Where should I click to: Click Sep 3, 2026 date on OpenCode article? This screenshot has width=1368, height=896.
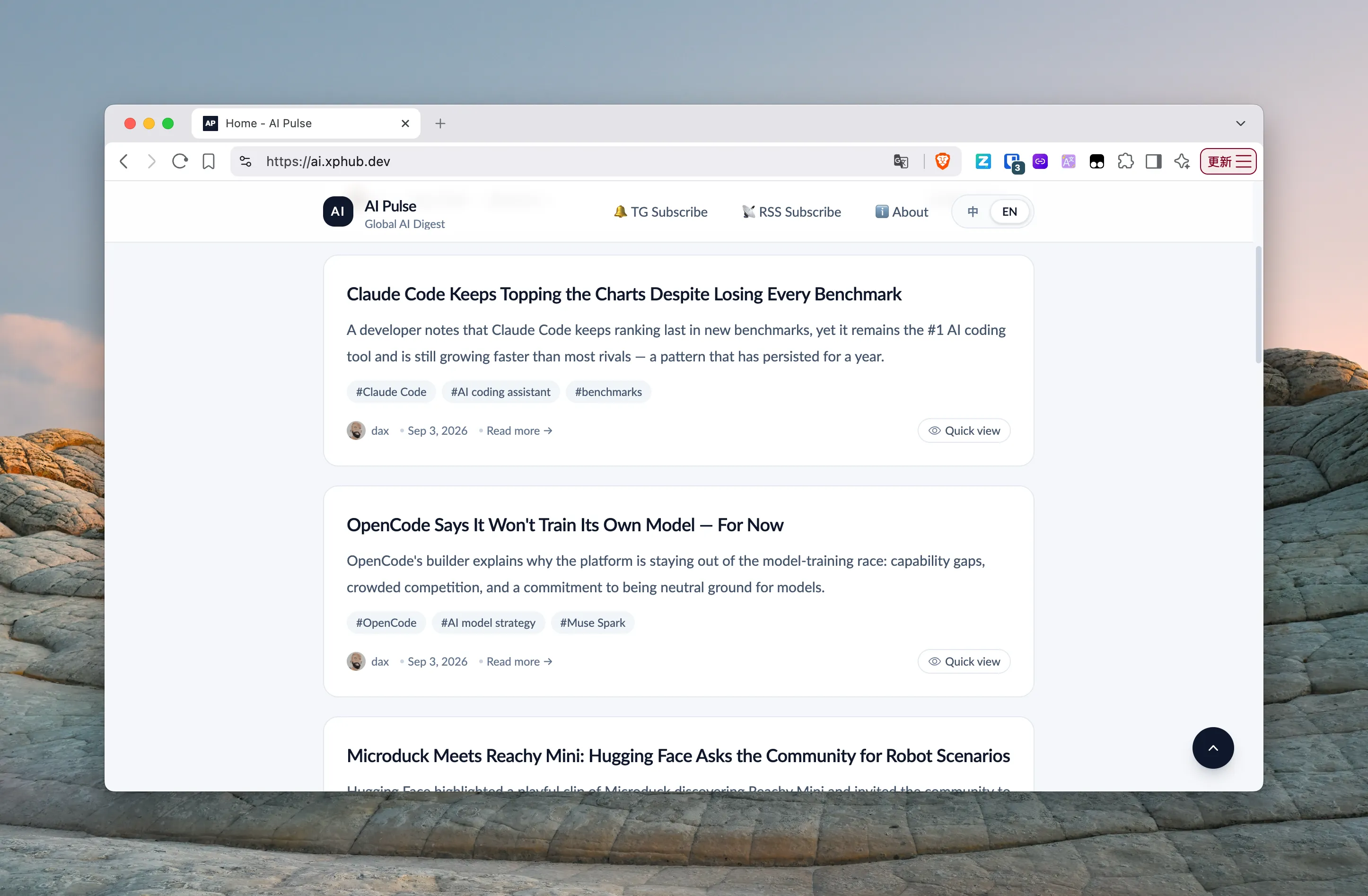(438, 661)
